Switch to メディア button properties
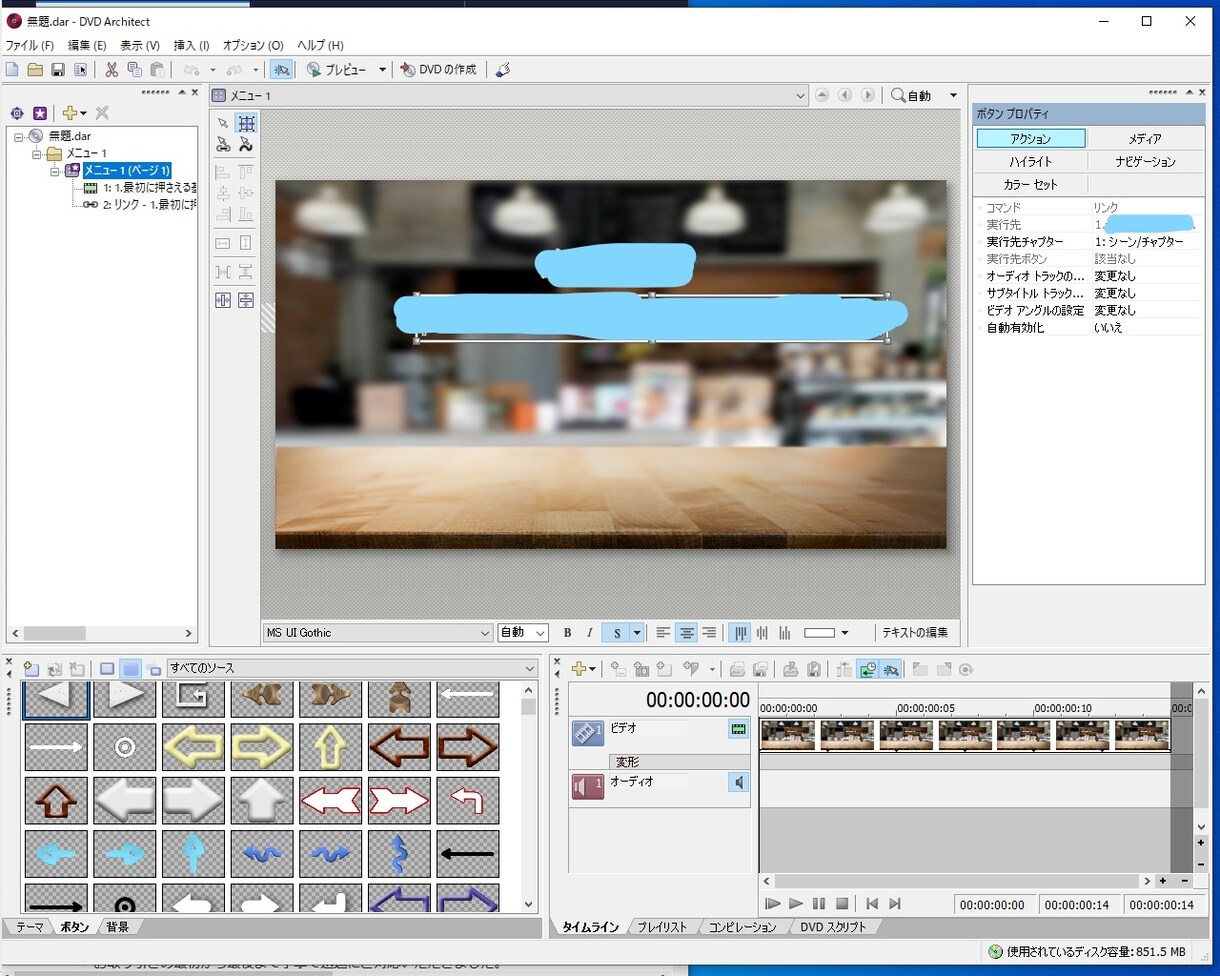Screen dimensions: 1220x976 (x=1145, y=139)
